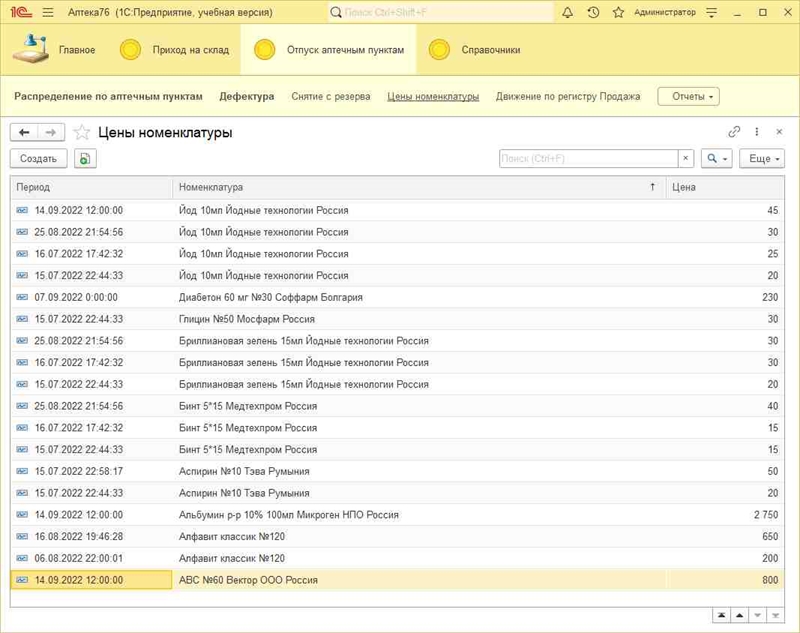Screen dimensions: 800x633
Task: Sort by the Номенклатура column header
Action: coord(418,187)
